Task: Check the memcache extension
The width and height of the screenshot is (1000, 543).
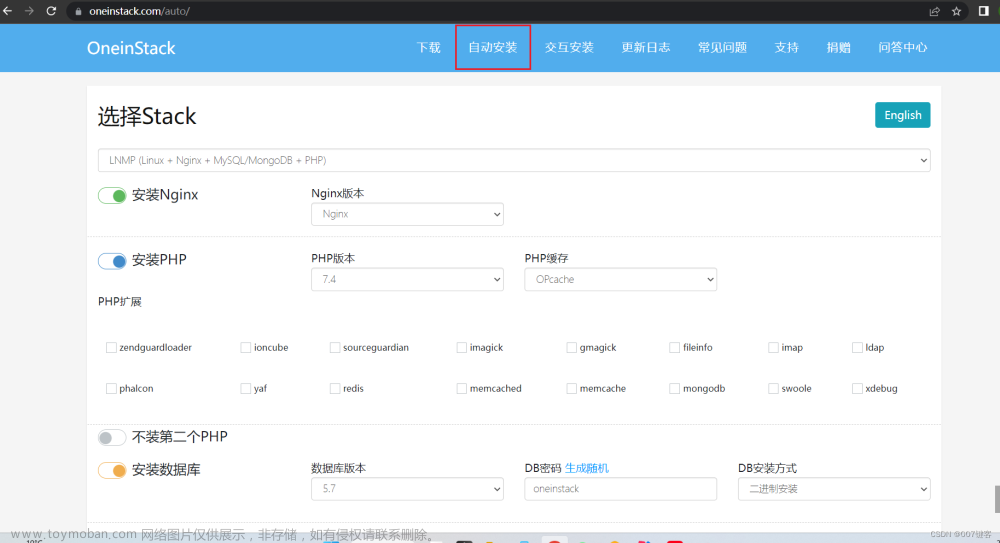Action: (571, 388)
